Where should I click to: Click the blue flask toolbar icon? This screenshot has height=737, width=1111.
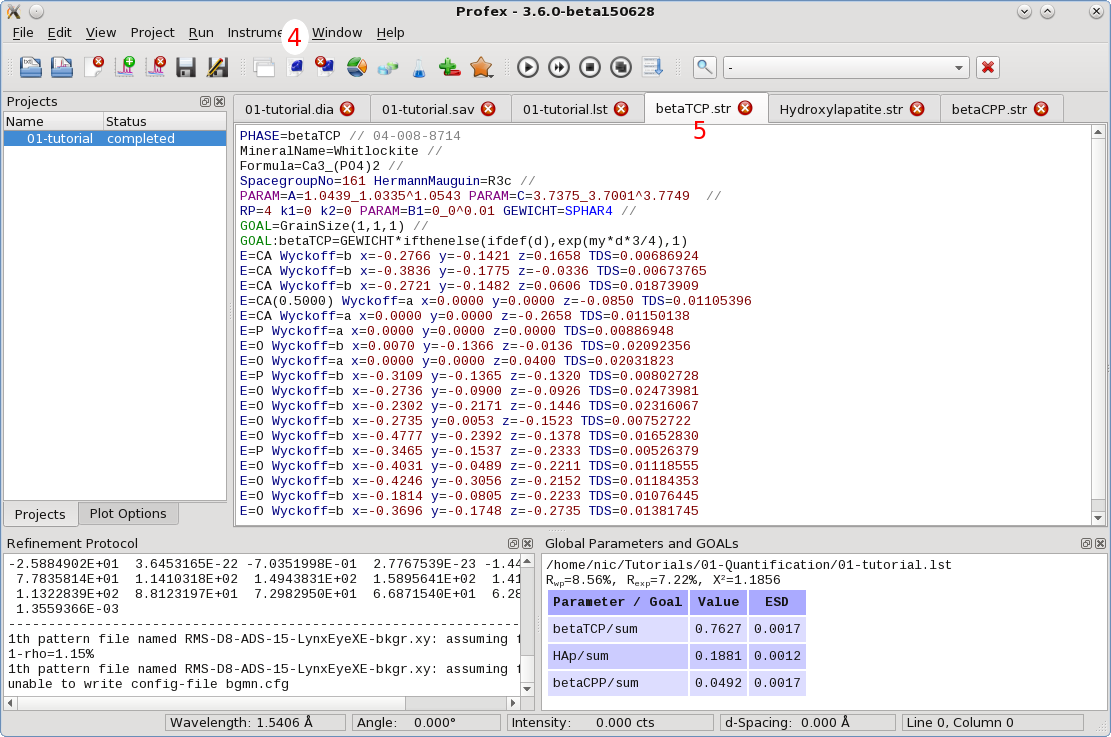pos(419,68)
